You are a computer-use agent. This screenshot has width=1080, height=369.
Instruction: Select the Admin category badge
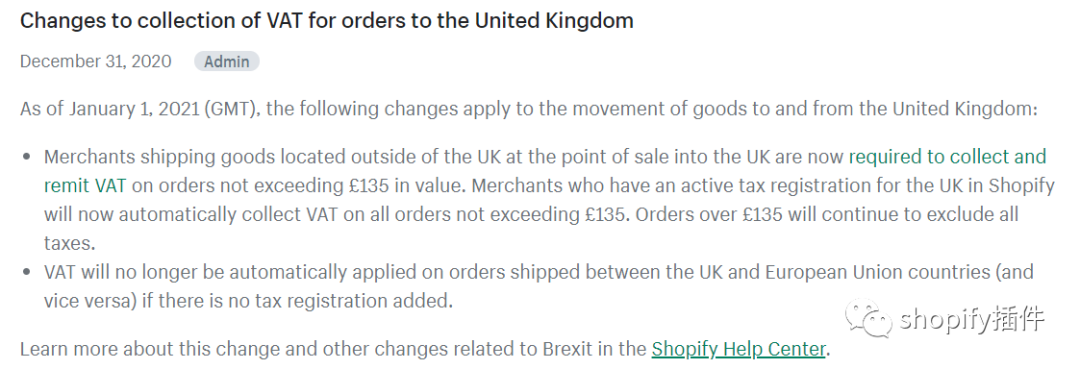pyautogui.click(x=227, y=61)
